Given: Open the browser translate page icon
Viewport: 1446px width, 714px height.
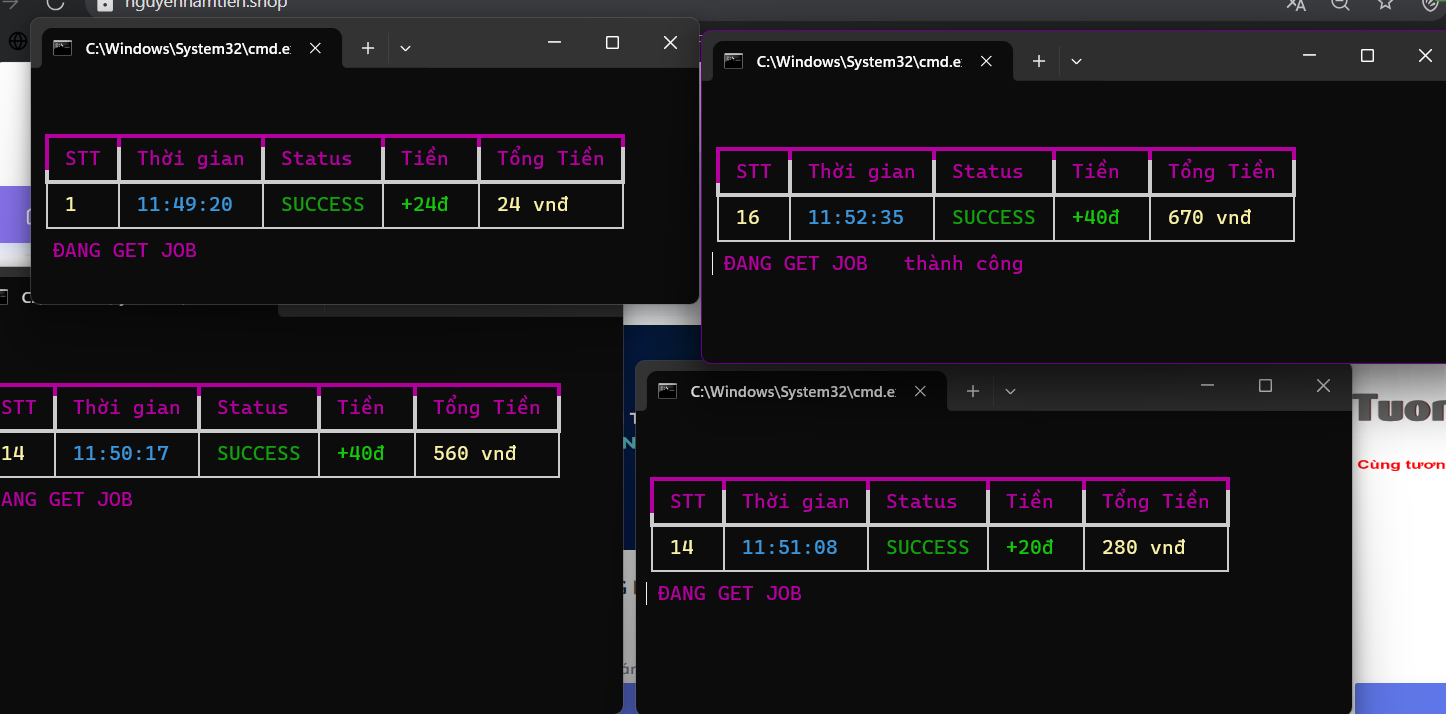Looking at the screenshot, I should click(1297, 4).
